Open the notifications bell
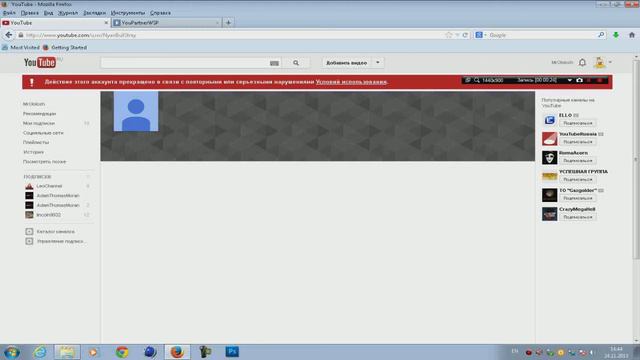The image size is (640, 360). (x=582, y=62)
